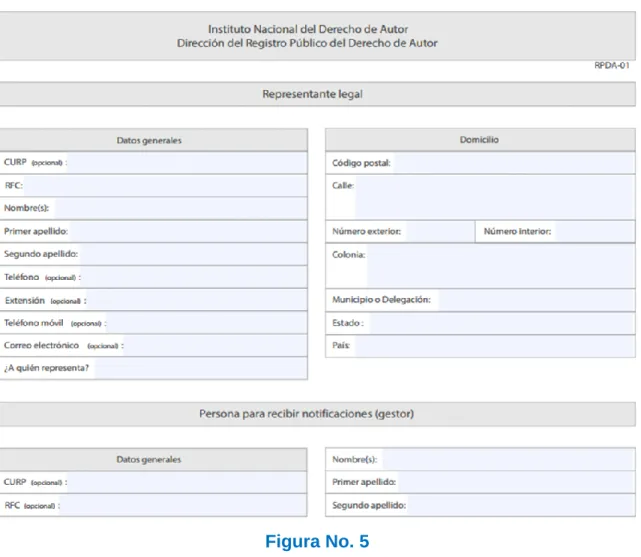Select the Número exterior field
The width and height of the screenshot is (641, 557).
[x=440, y=231]
